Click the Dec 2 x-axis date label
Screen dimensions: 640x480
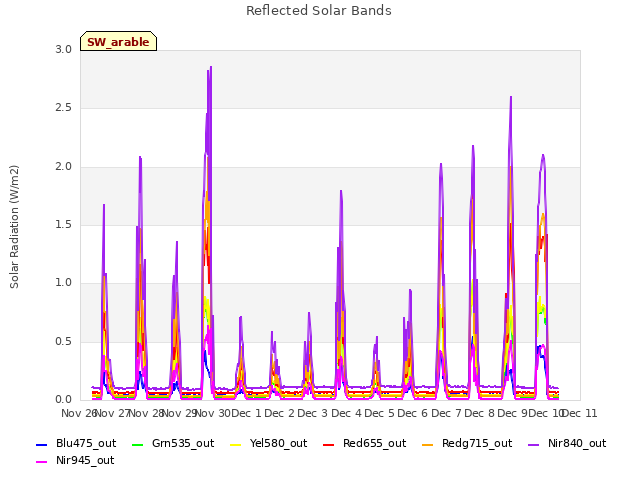pyautogui.click(x=280, y=413)
